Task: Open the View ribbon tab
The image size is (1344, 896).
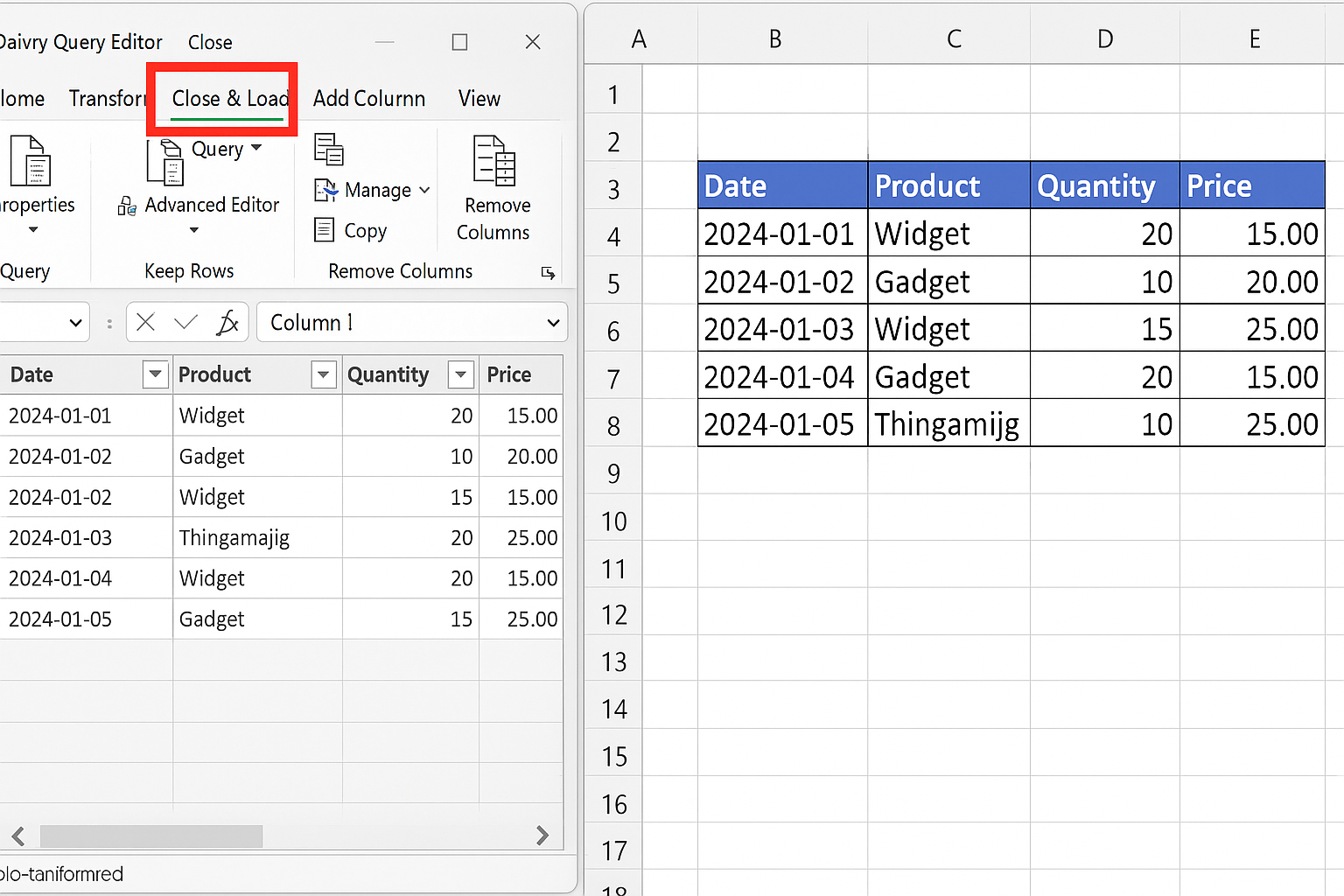Action: tap(479, 99)
